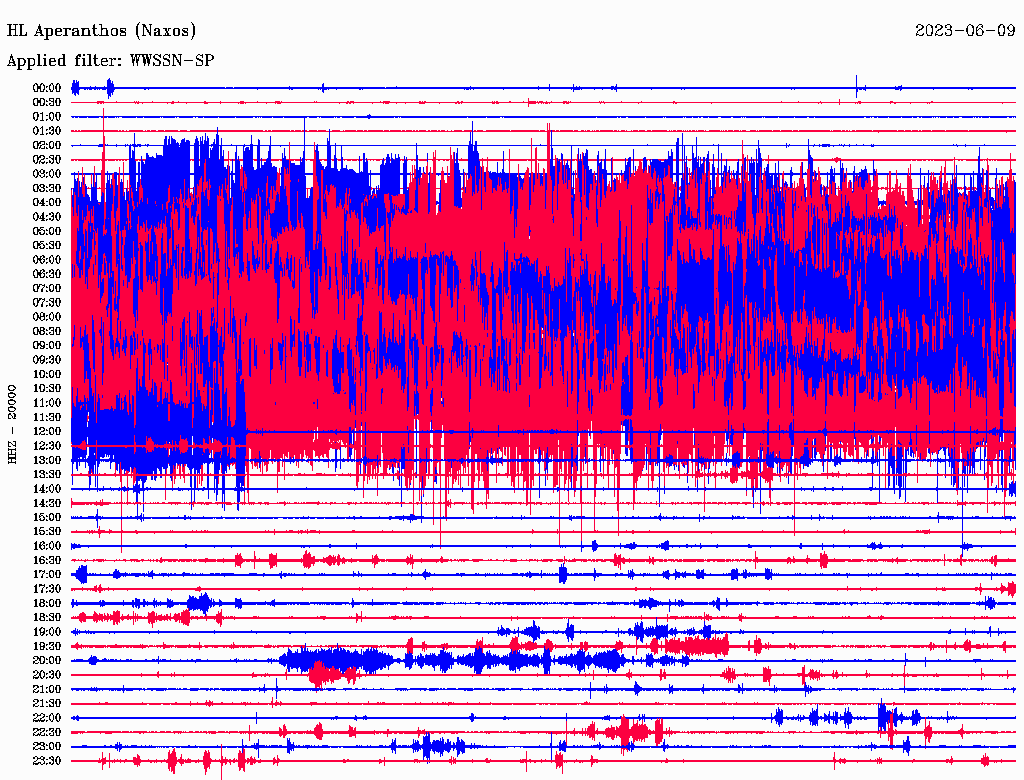The height and width of the screenshot is (780, 1024).
Task: Click the 01:00 time label
Action: coord(47,116)
